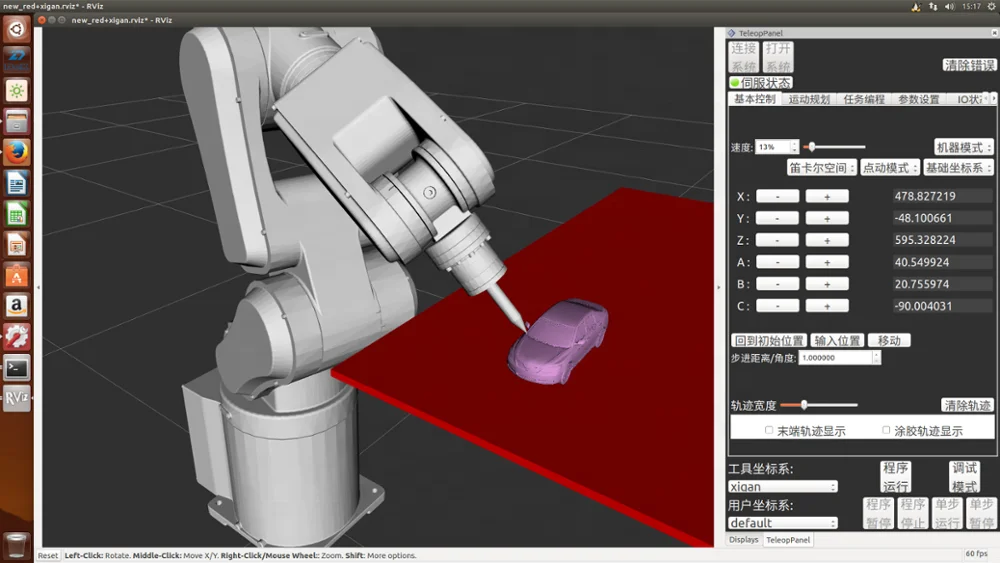The image size is (1000, 563).
Task: Open the network indicator in top bar
Action: [x=933, y=6]
